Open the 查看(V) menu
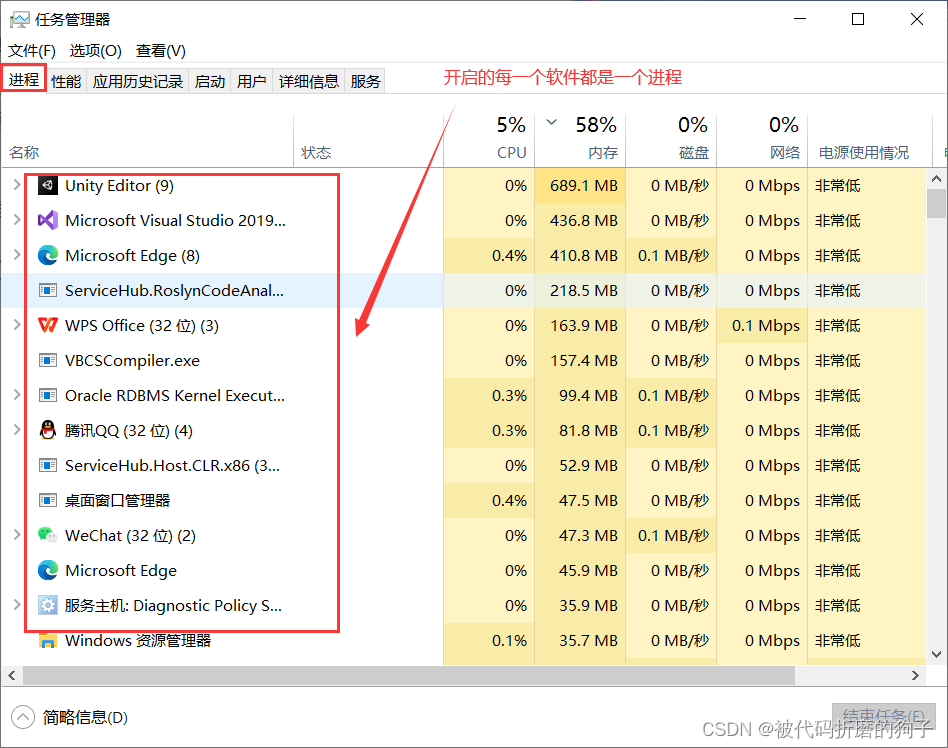 click(161, 51)
